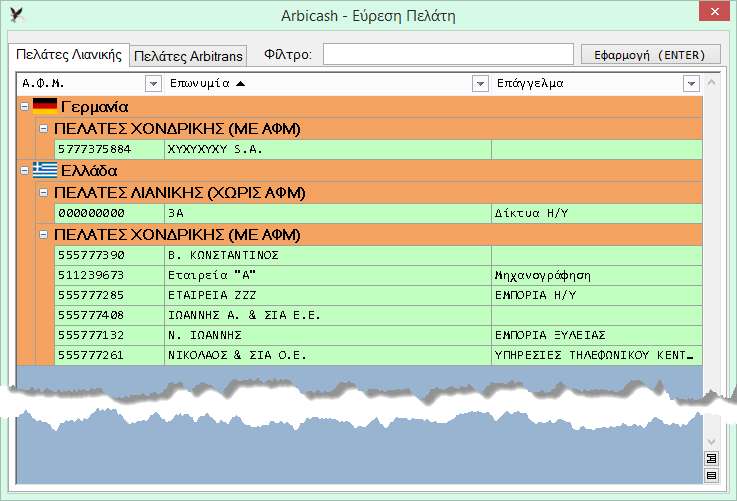Open the Α.Φ.Μ. column filter dropdown

coord(153,84)
